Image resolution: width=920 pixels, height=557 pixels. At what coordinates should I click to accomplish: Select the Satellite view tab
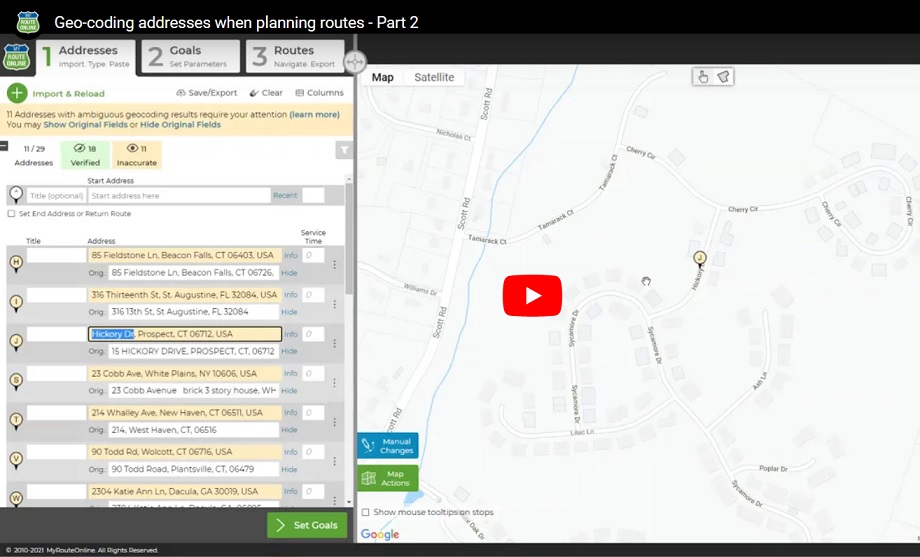pos(434,77)
